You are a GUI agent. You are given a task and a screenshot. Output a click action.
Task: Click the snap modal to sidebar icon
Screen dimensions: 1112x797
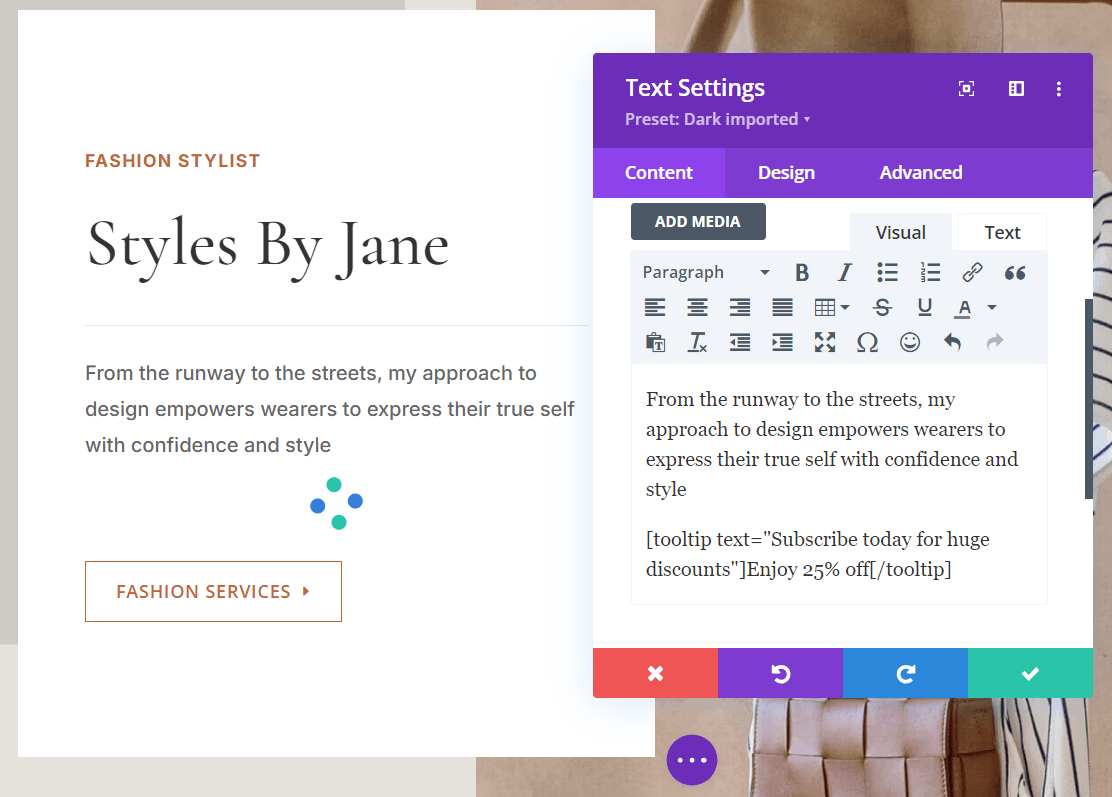[x=1016, y=89]
